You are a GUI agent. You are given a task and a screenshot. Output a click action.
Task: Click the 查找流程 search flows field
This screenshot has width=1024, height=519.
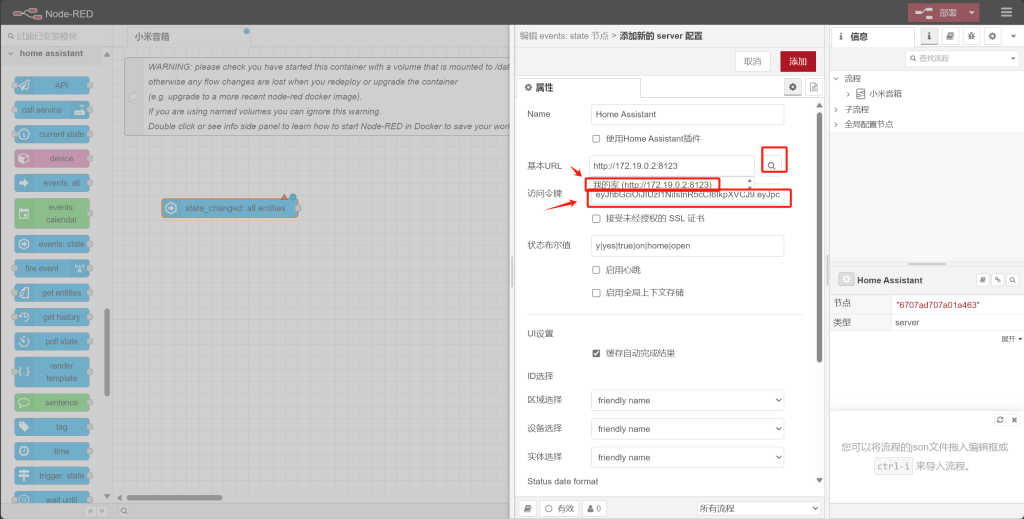(961, 59)
